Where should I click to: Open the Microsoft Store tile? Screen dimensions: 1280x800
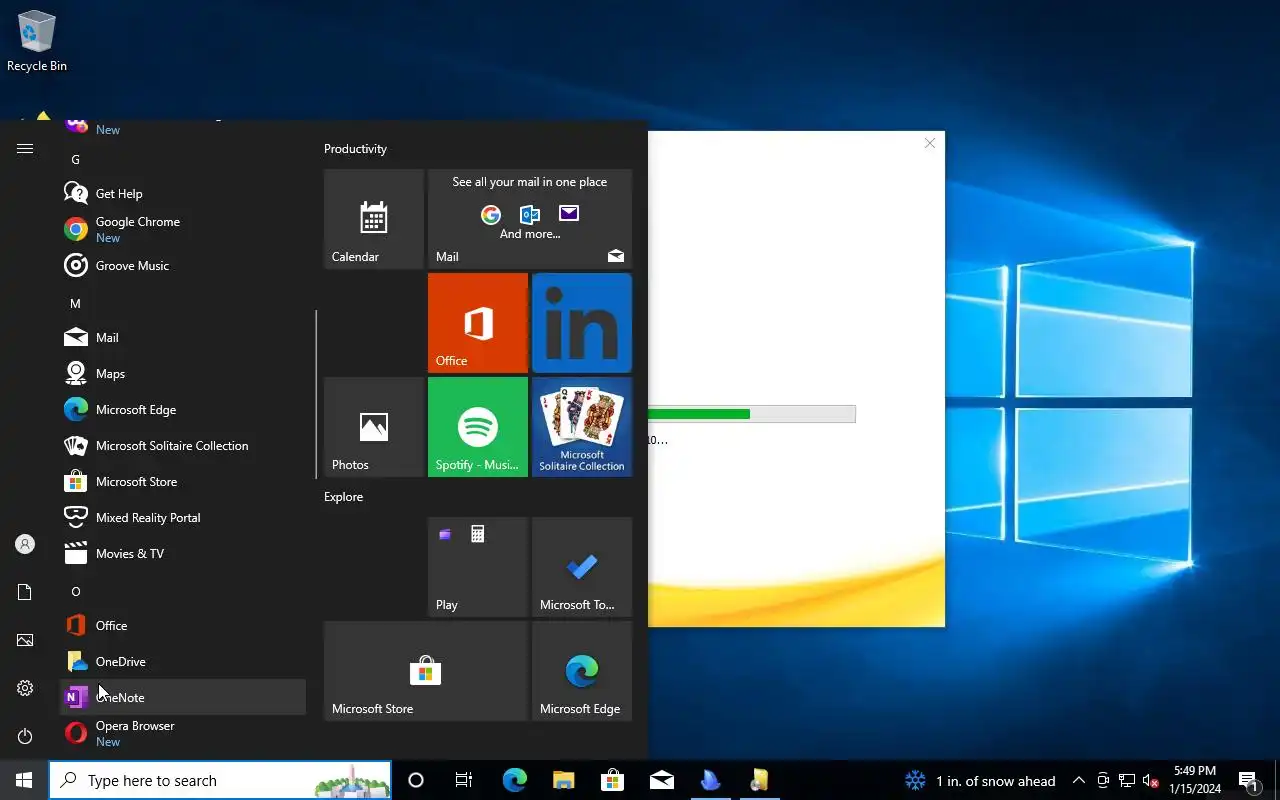pyautogui.click(x=426, y=671)
